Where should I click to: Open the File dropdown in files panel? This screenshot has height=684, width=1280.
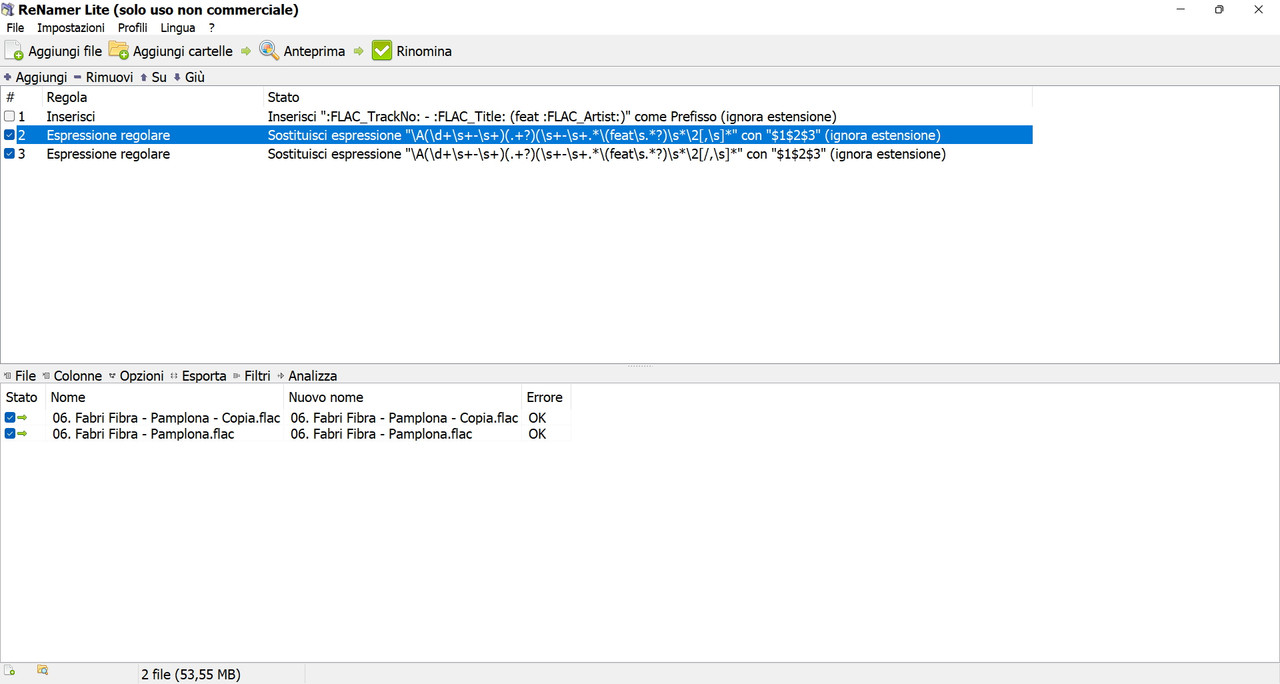(x=20, y=376)
